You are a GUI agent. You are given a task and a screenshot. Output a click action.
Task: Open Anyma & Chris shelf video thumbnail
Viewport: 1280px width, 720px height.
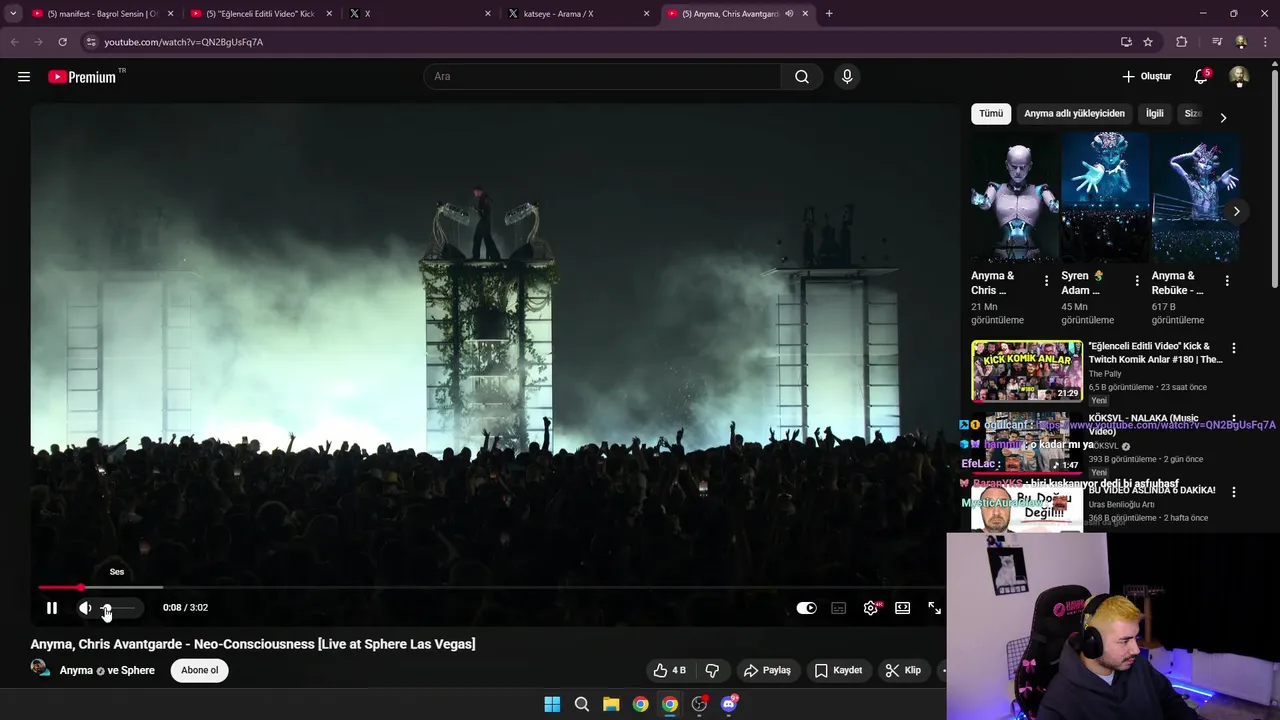pos(1015,197)
